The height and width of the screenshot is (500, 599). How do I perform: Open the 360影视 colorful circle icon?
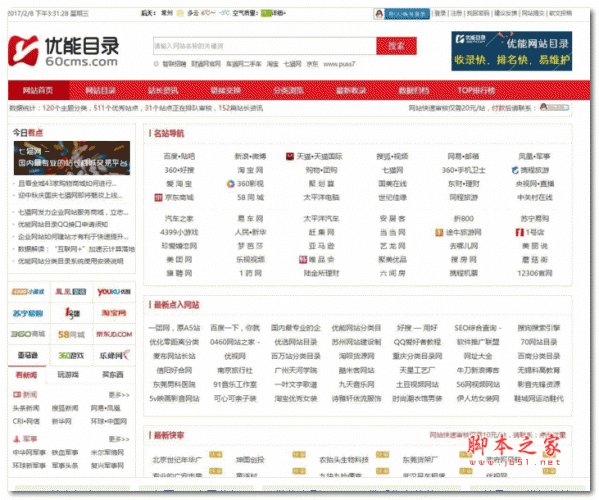(230, 184)
